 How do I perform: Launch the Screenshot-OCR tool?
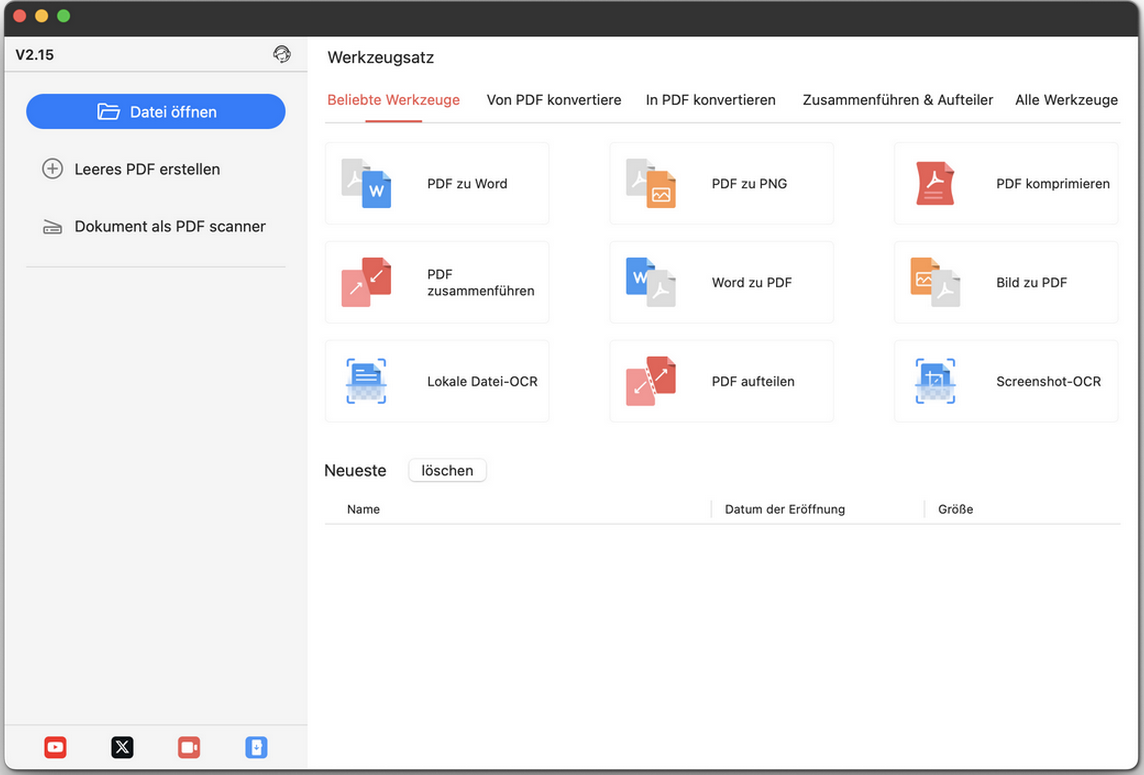pyautogui.click(x=1005, y=382)
